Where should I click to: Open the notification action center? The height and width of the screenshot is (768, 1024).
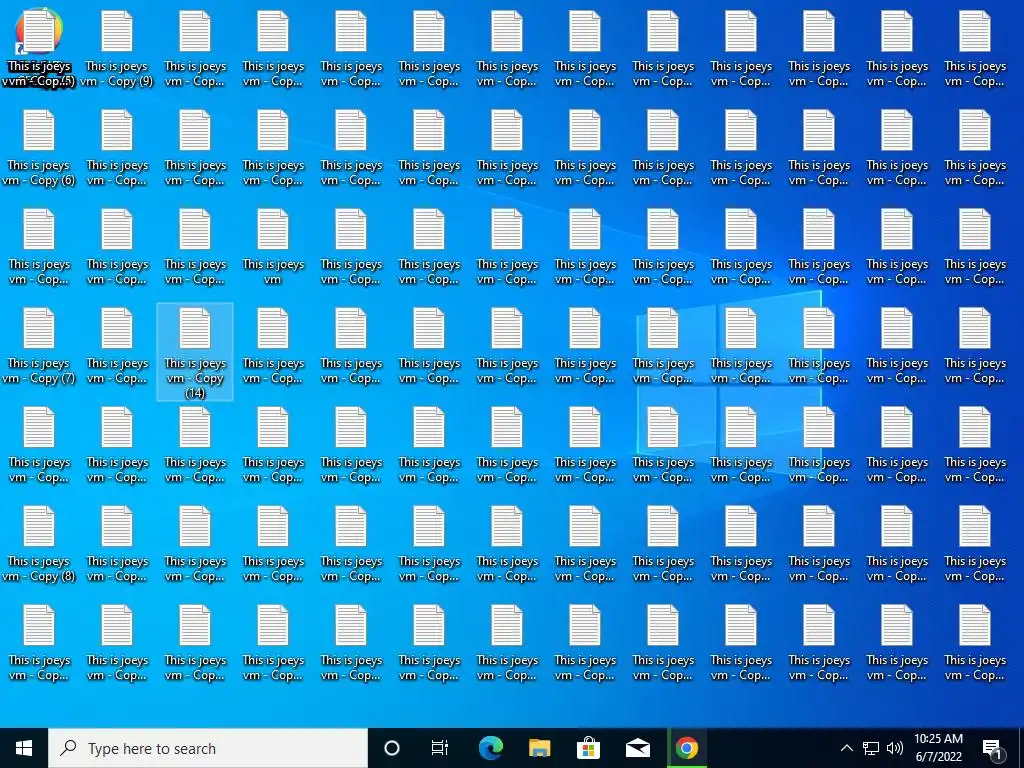[x=993, y=748]
